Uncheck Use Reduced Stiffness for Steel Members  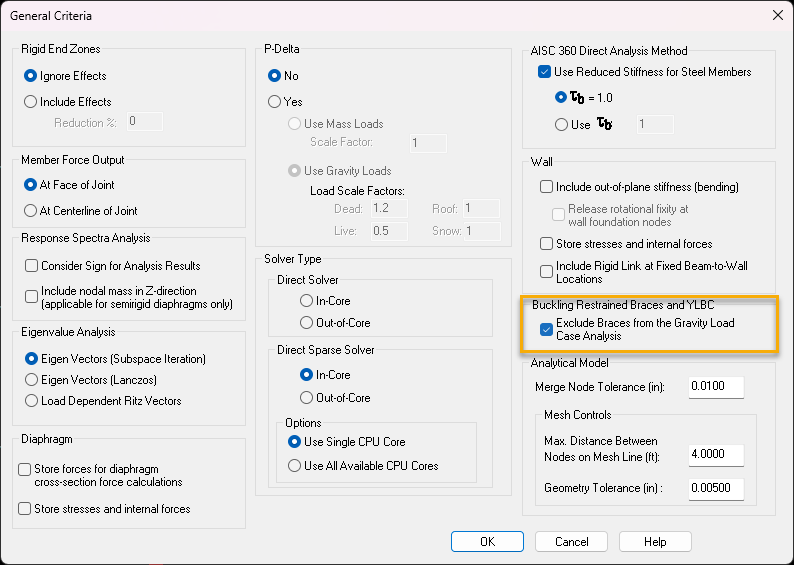545,72
